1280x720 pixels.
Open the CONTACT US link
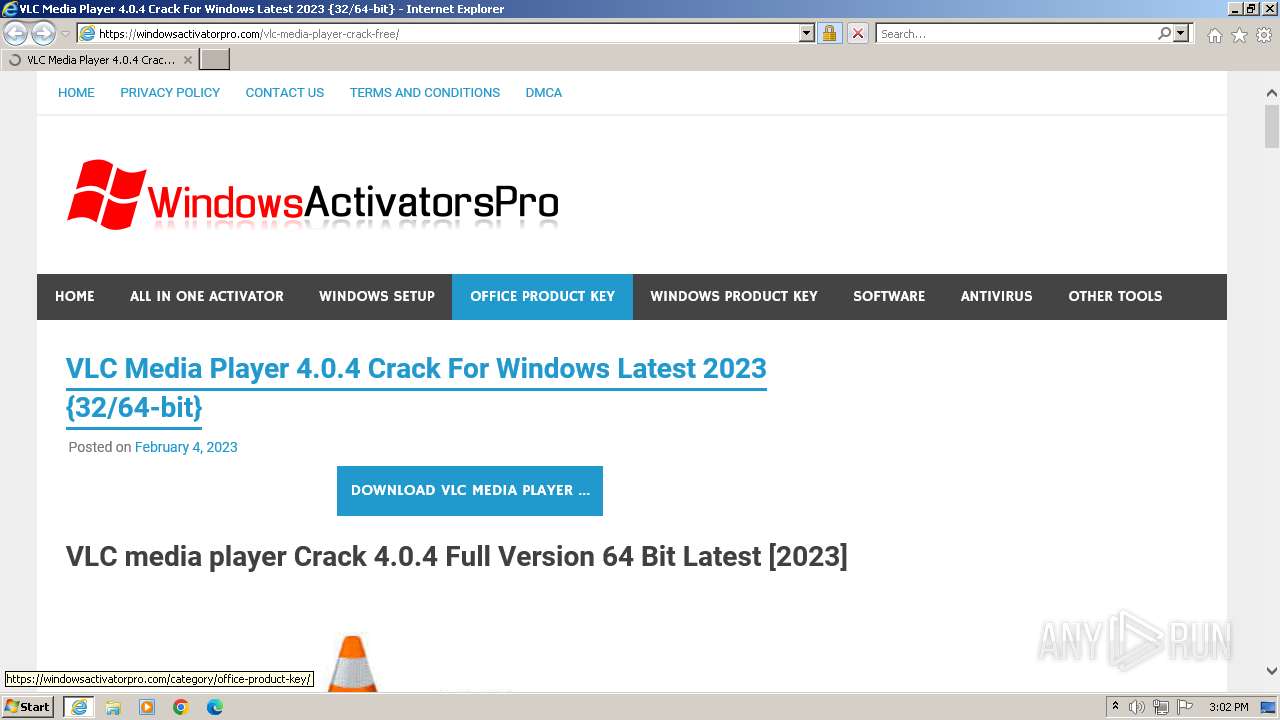285,92
